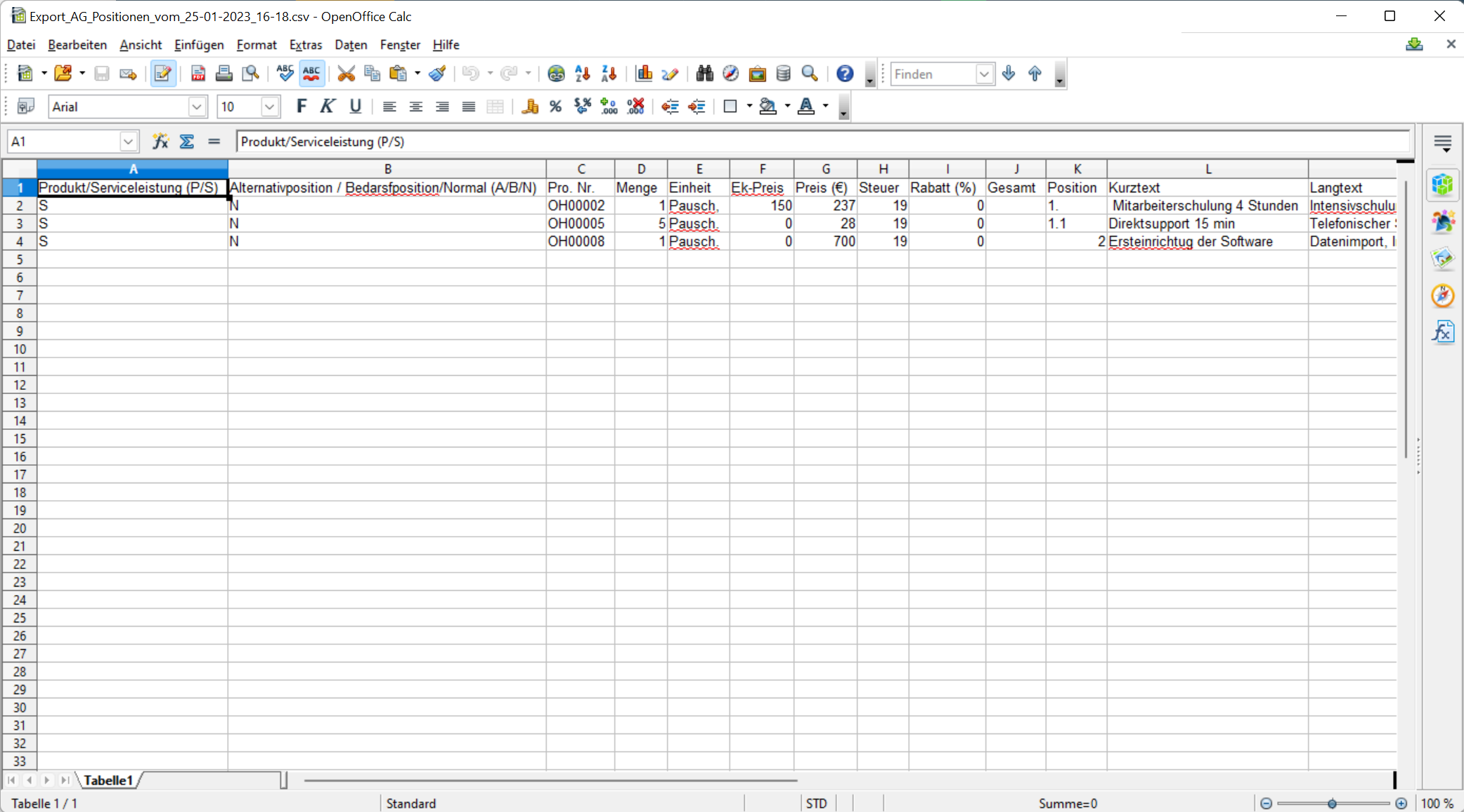Viewport: 1464px width, 812px height.
Task: Click the zoom slider handle
Action: tap(1332, 804)
